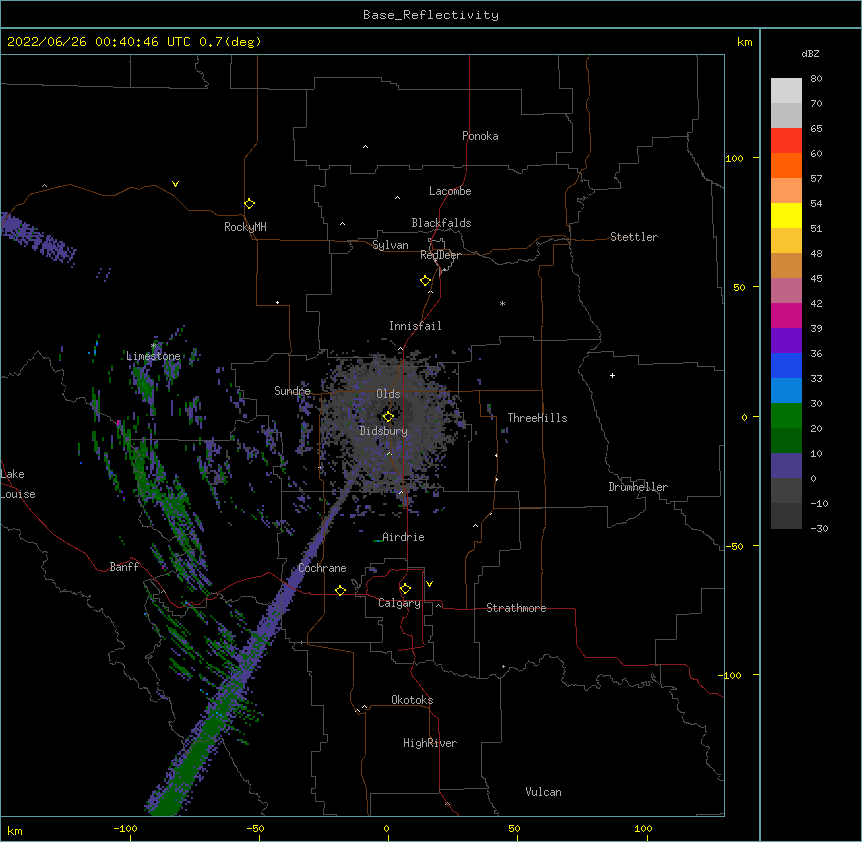Click the Ponoka city label
This screenshot has width=862, height=842.
coord(480,136)
